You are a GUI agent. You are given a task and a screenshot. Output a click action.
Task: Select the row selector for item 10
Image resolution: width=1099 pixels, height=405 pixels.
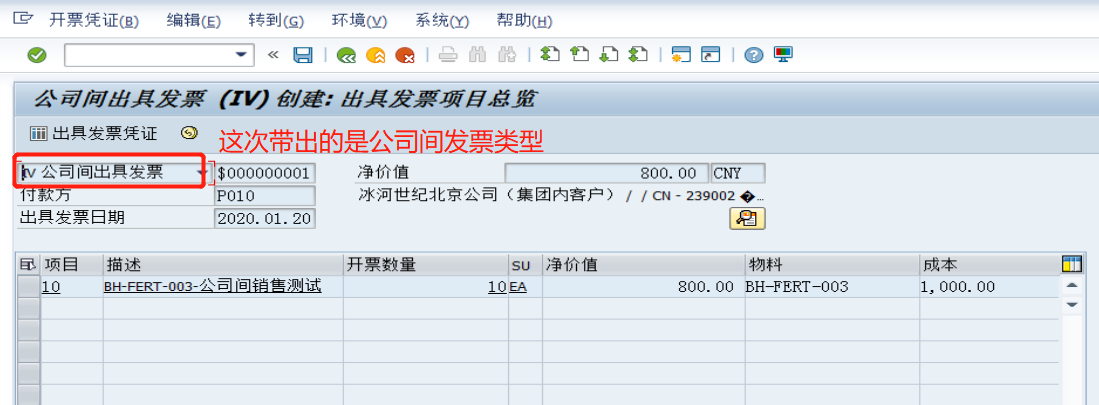(27, 287)
